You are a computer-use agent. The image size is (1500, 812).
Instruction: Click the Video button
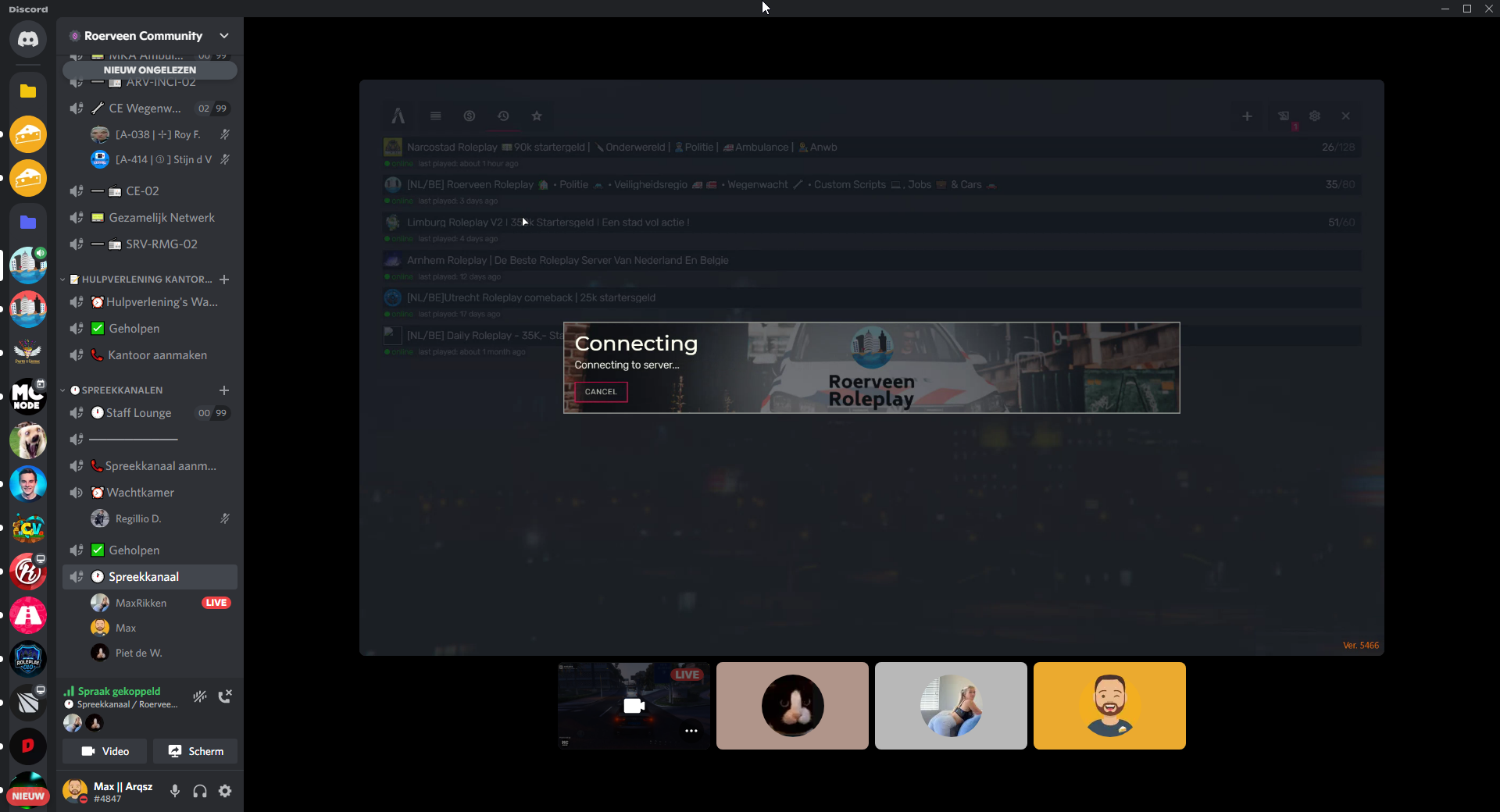pos(105,751)
